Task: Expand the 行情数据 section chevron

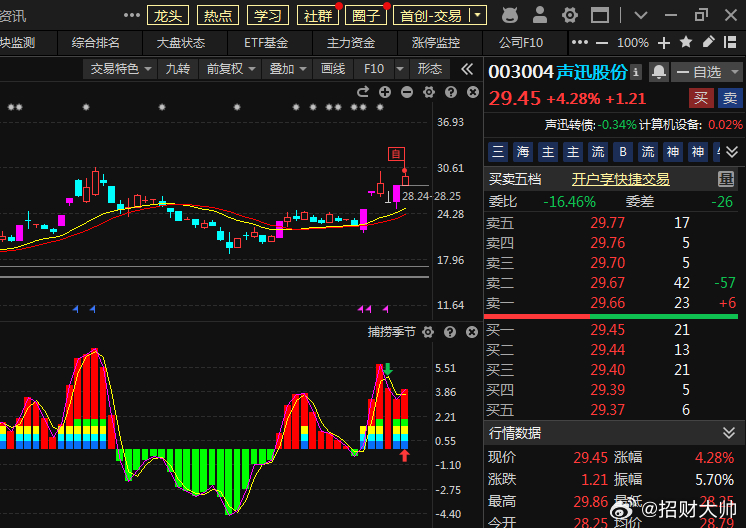Action: 730,433
